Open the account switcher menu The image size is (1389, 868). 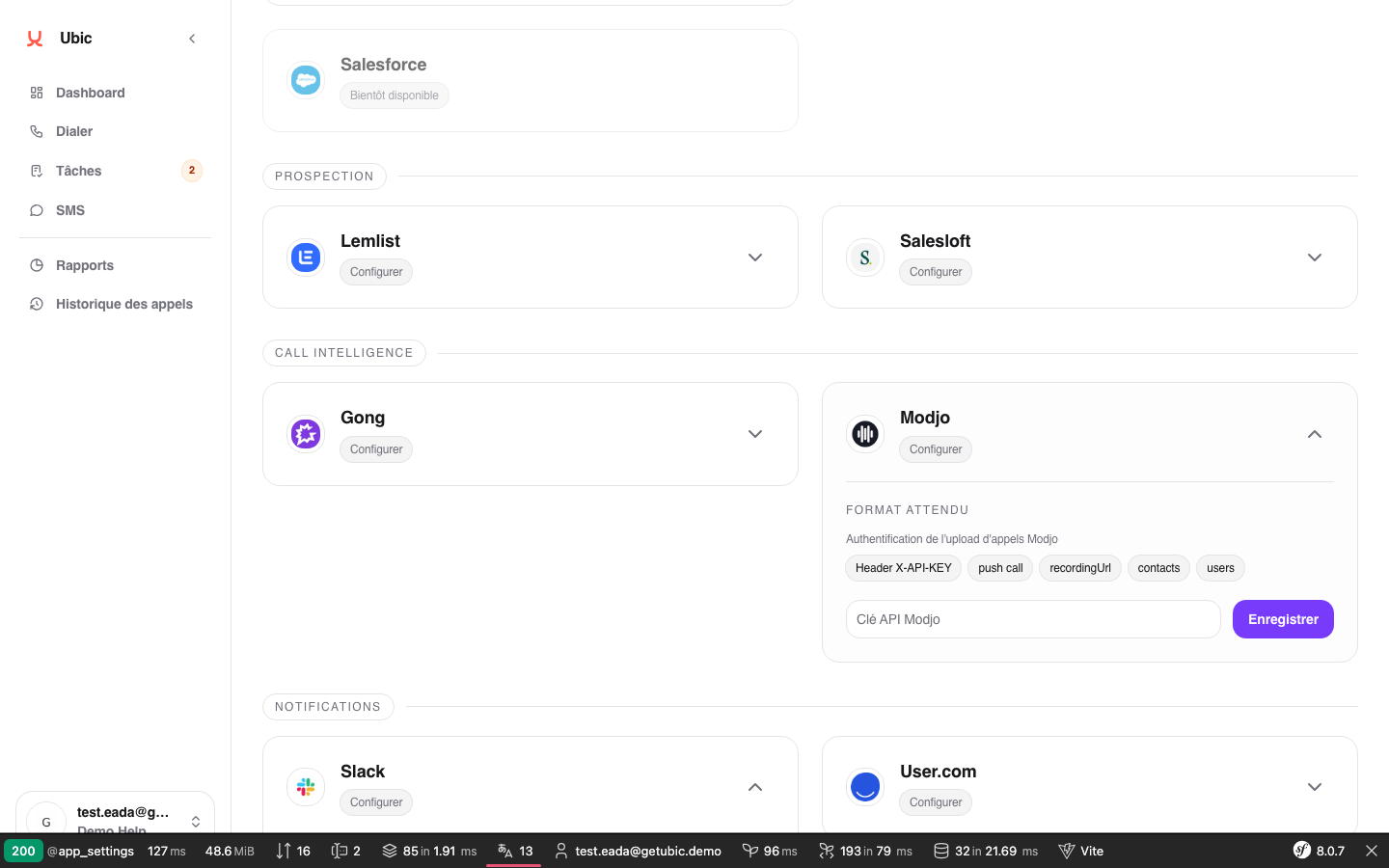point(196,822)
